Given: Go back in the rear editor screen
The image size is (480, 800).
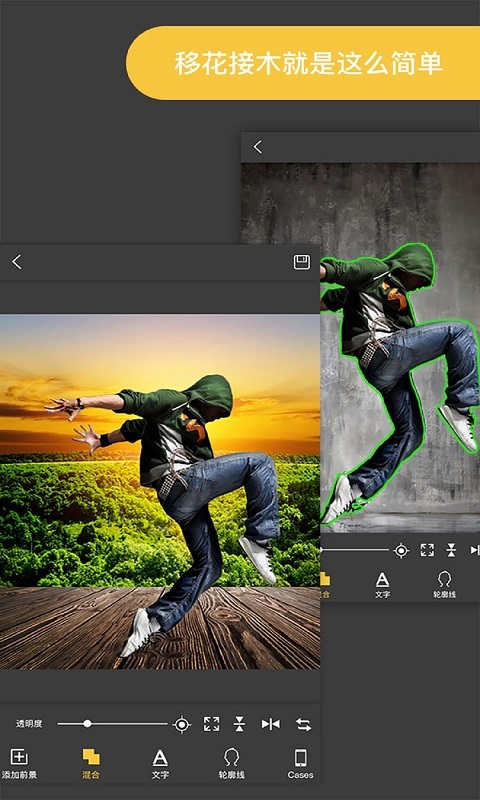Looking at the screenshot, I should click(258, 147).
